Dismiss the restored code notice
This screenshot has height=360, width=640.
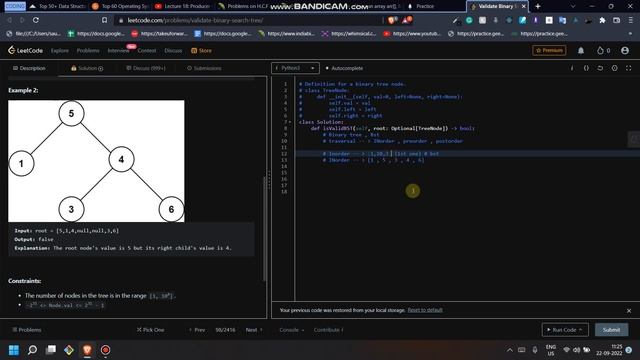tap(629, 311)
